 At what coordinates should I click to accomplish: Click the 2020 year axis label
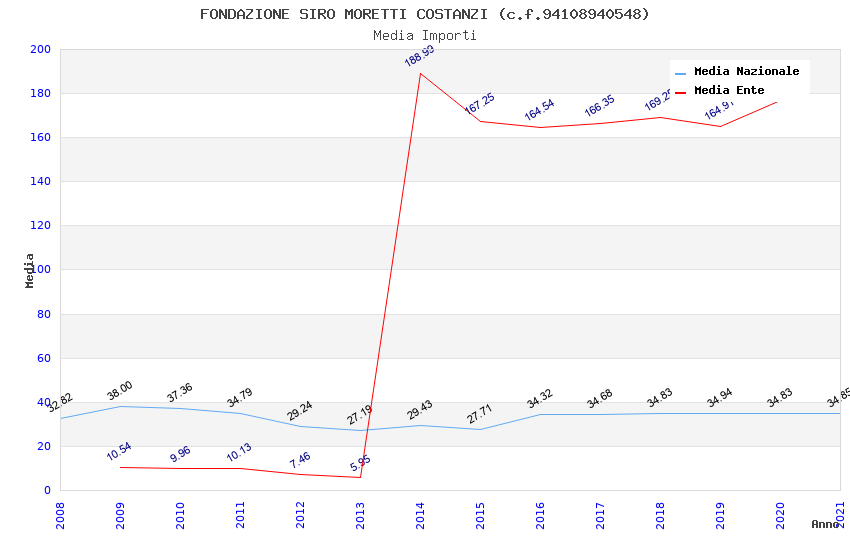click(780, 515)
